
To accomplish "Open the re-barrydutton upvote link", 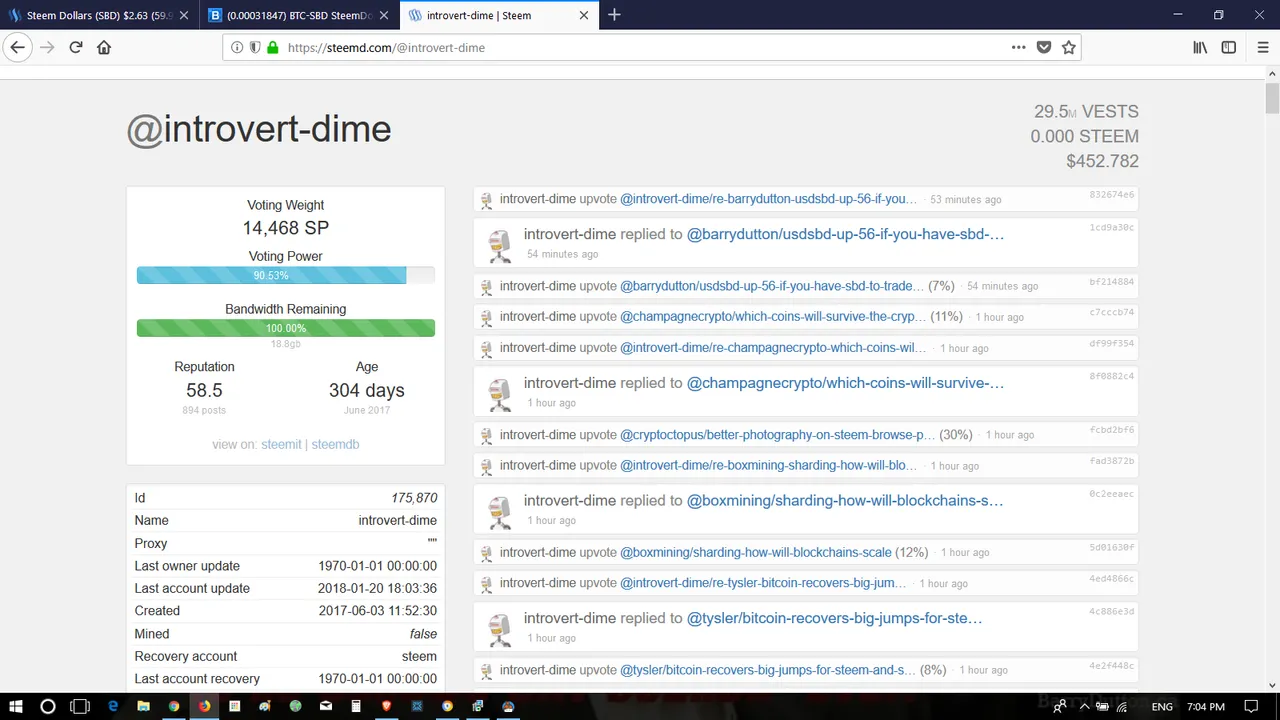I will [x=768, y=199].
